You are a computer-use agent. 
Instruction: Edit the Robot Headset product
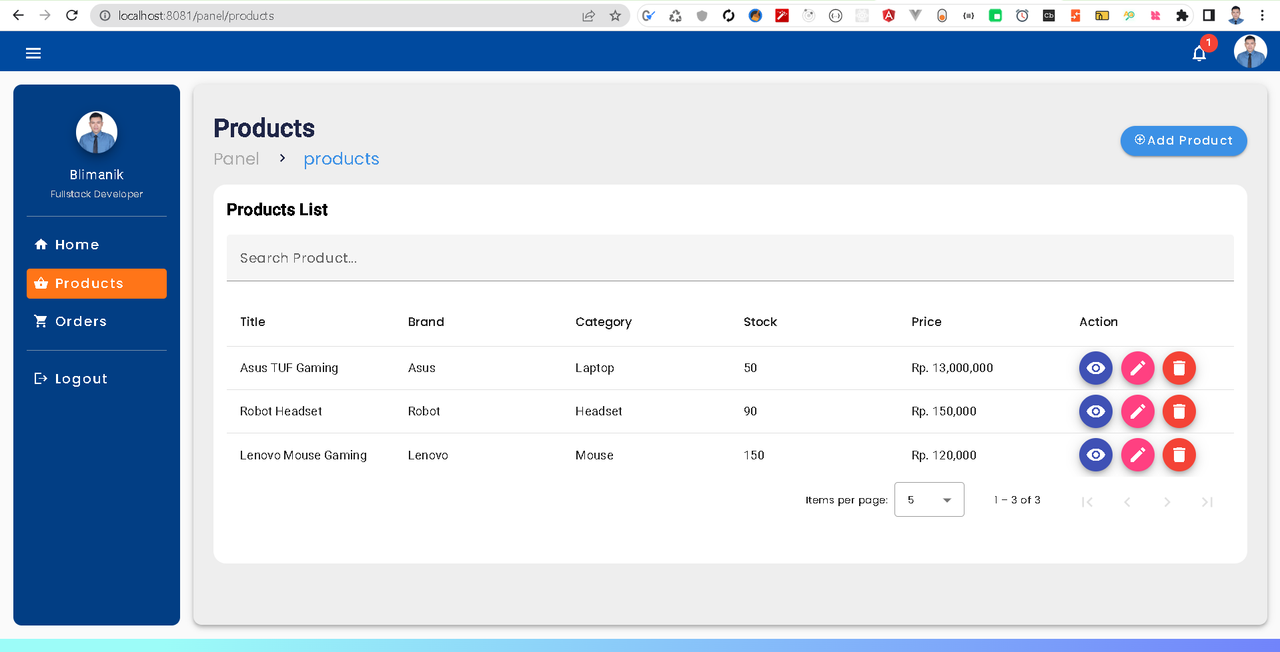click(1137, 411)
